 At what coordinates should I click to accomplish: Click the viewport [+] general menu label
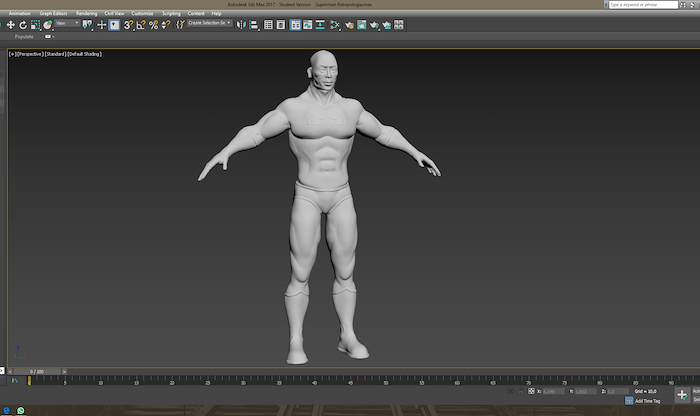12,54
